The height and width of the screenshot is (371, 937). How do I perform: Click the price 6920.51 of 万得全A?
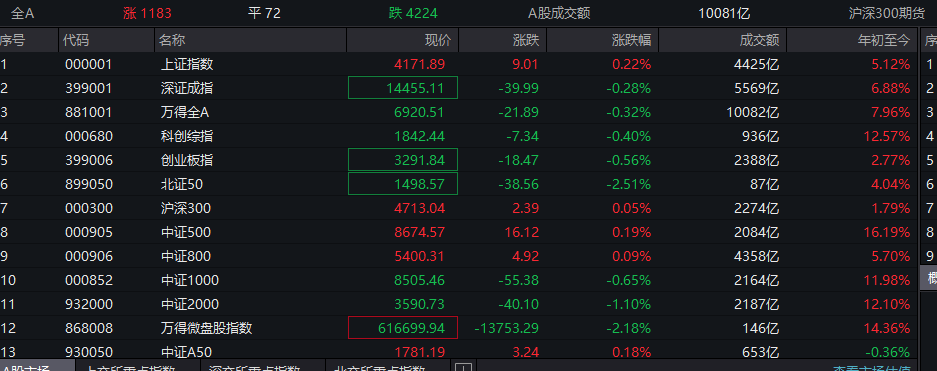pos(419,112)
